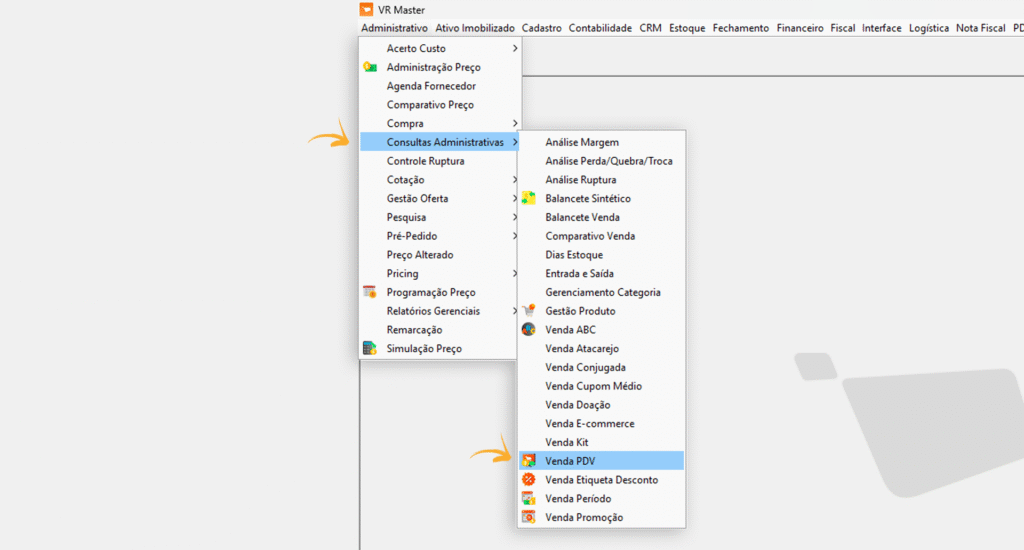Screen dimensions: 1024x550
Task: Click the VR Master app icon in title bar
Action: 366,9
